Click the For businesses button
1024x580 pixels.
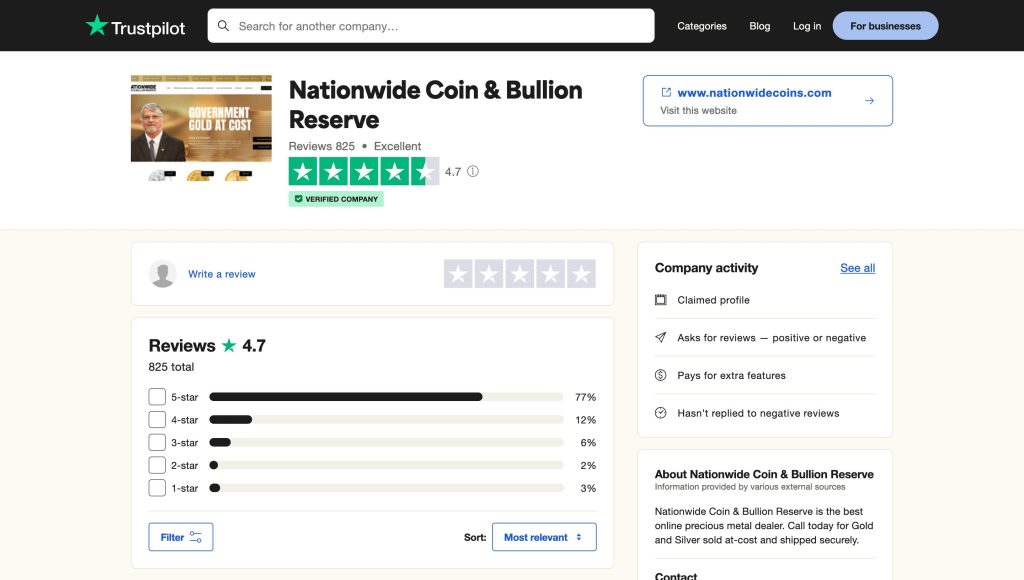[885, 26]
